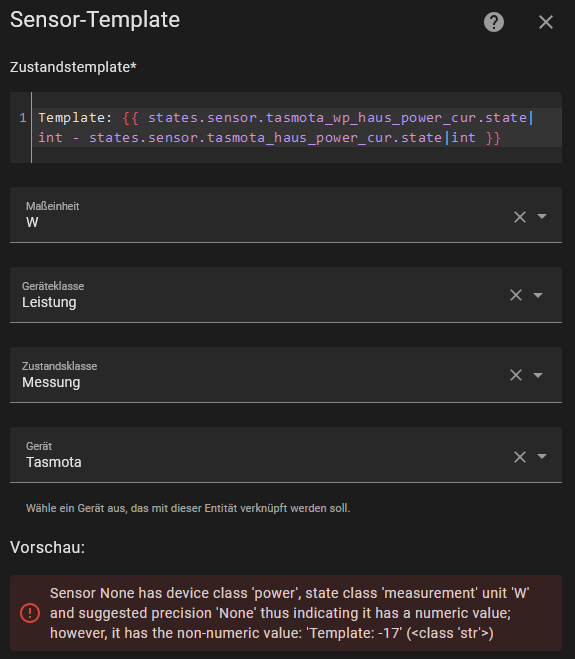575x659 pixels.
Task: Click line number 1 in editor gutter
Action: point(23,118)
